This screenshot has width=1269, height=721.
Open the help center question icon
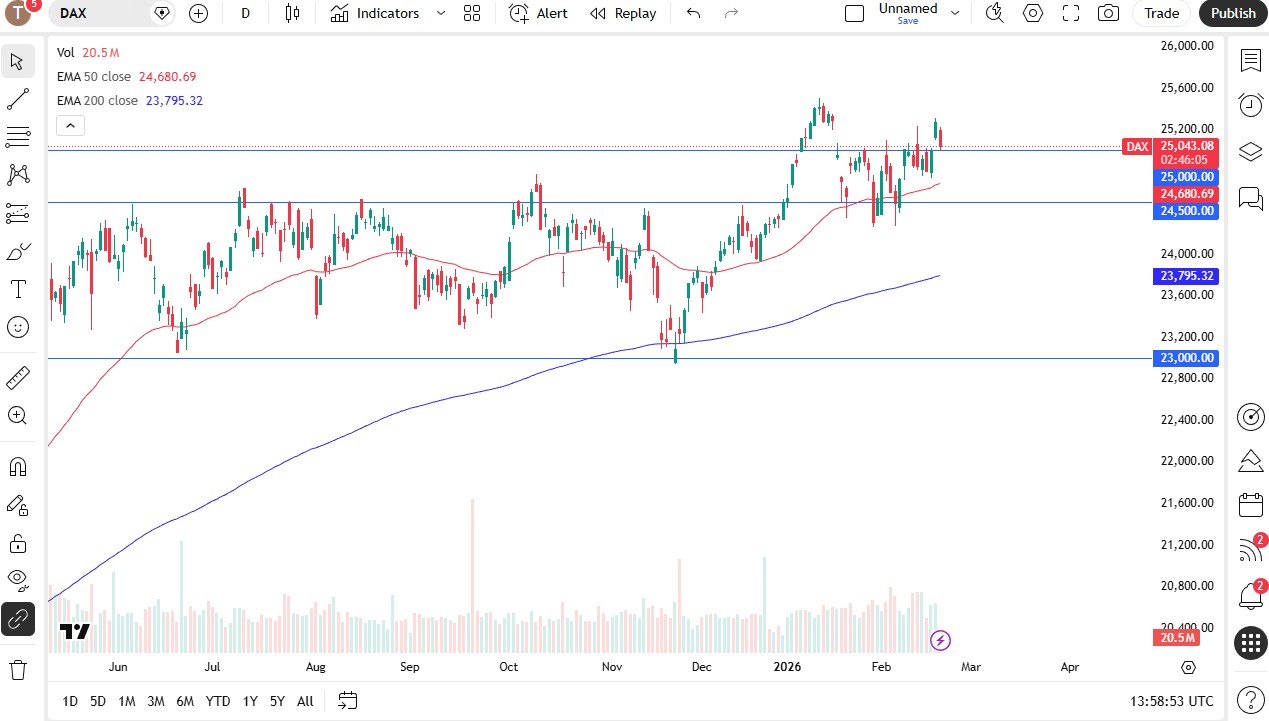(1250, 700)
